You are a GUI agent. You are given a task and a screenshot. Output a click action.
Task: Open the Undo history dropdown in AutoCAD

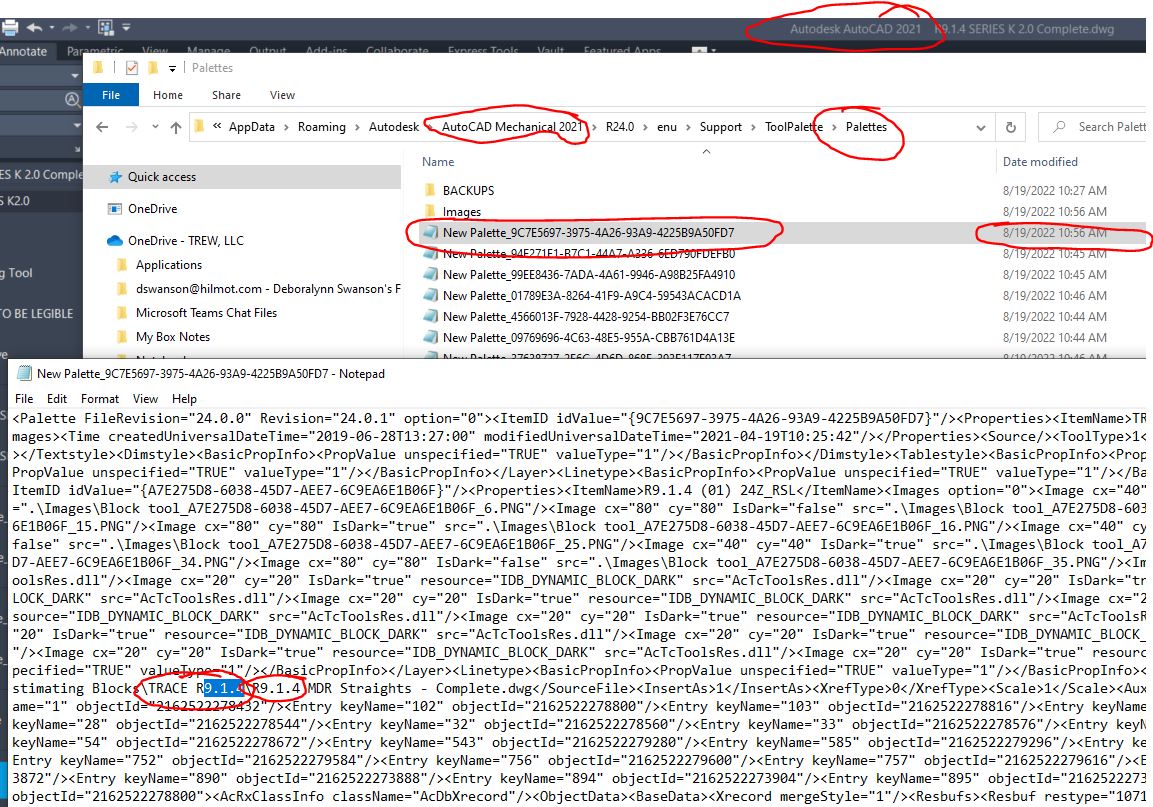coord(51,27)
